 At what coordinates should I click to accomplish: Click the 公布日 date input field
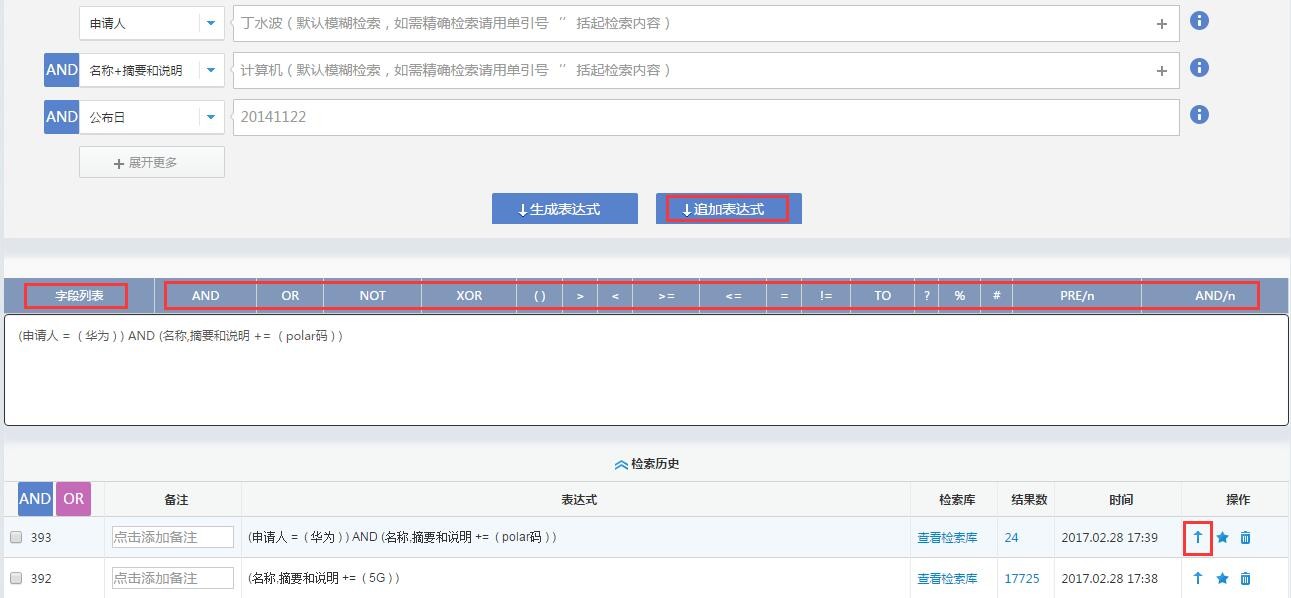click(x=705, y=117)
